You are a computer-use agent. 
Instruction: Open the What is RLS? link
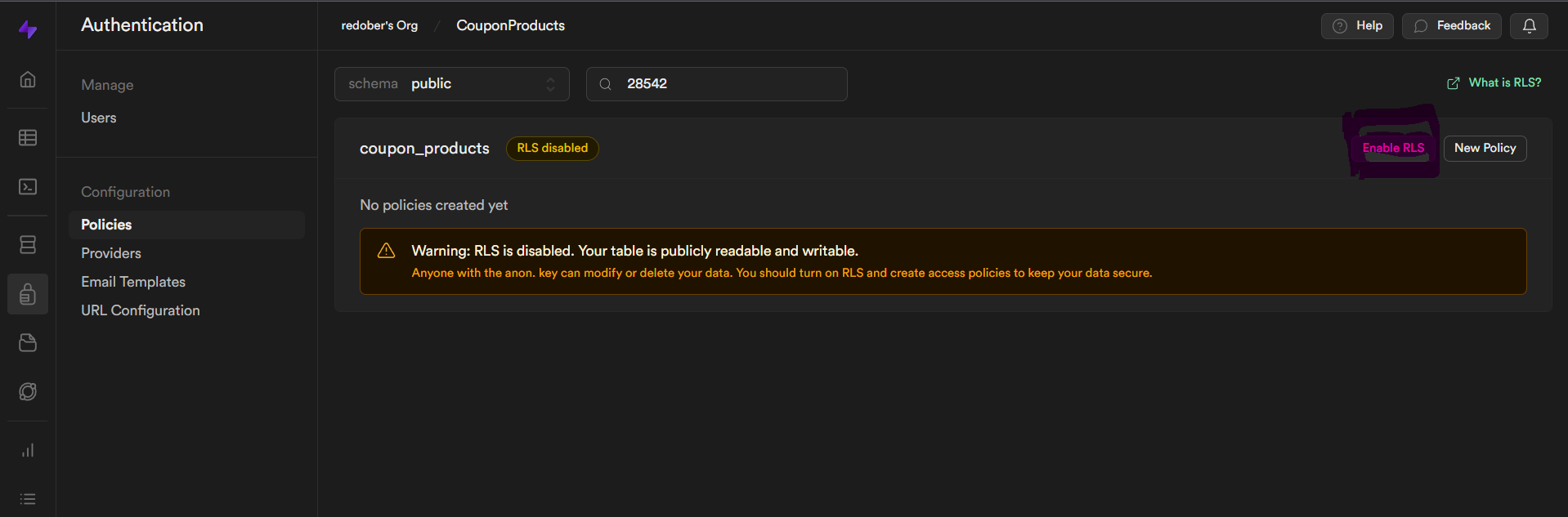tap(1494, 82)
